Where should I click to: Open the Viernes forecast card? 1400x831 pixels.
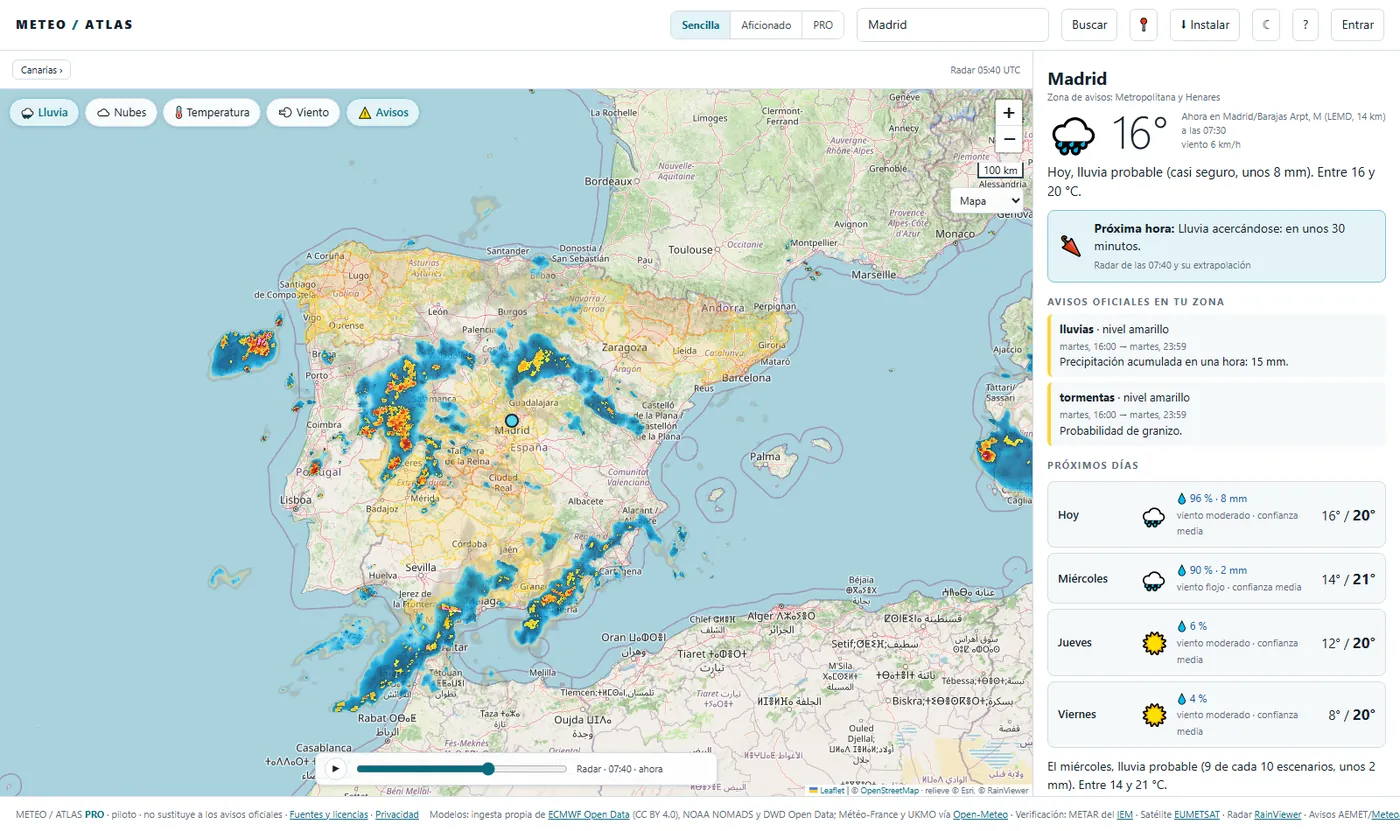[x=1216, y=715]
